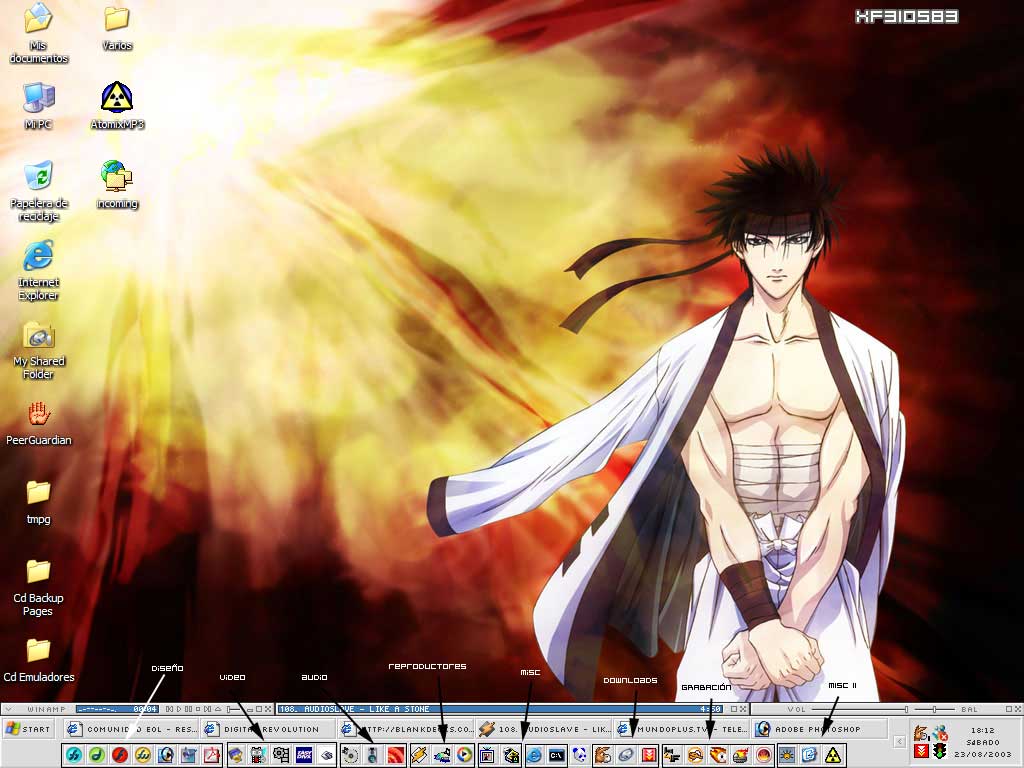Open the gear film-frame video icon

tap(281, 755)
